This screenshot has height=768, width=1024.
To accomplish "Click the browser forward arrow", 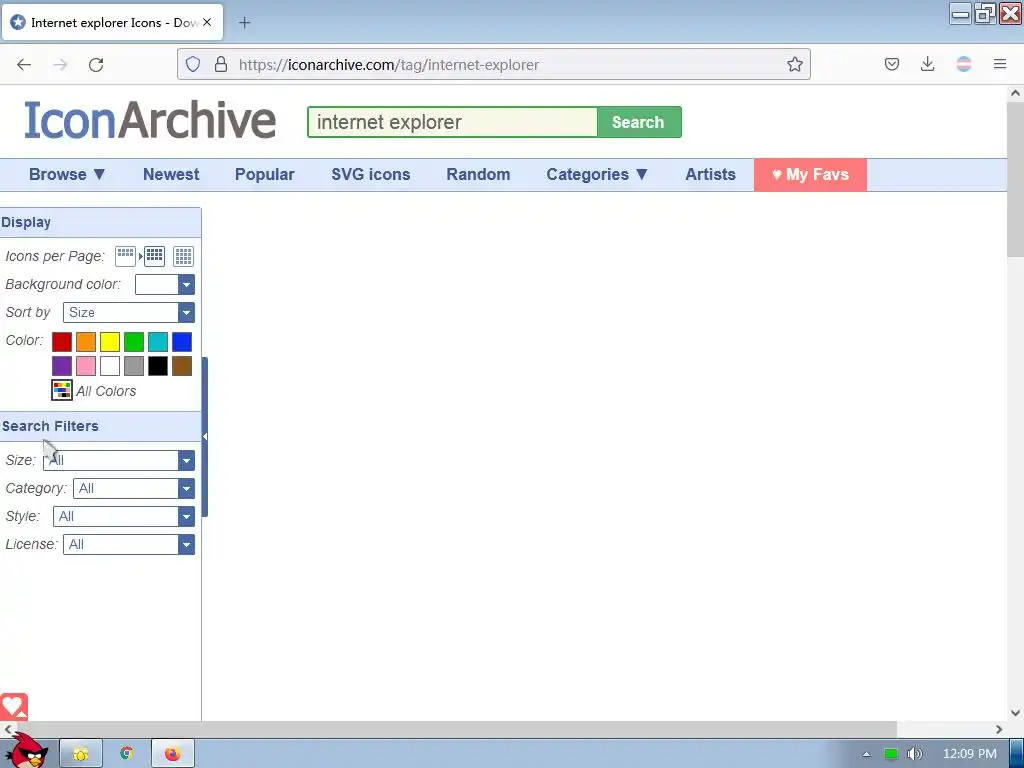I will pos(60,65).
